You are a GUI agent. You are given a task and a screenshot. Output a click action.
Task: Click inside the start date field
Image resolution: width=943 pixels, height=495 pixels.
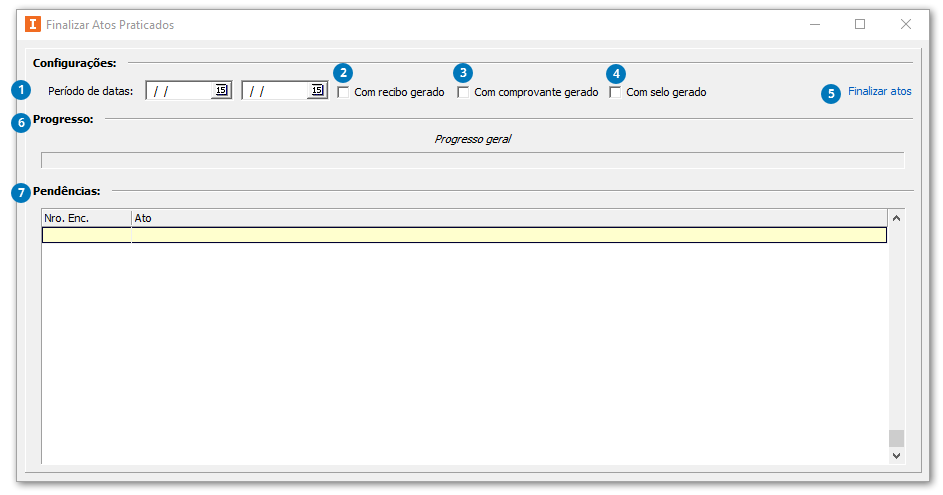(x=180, y=91)
